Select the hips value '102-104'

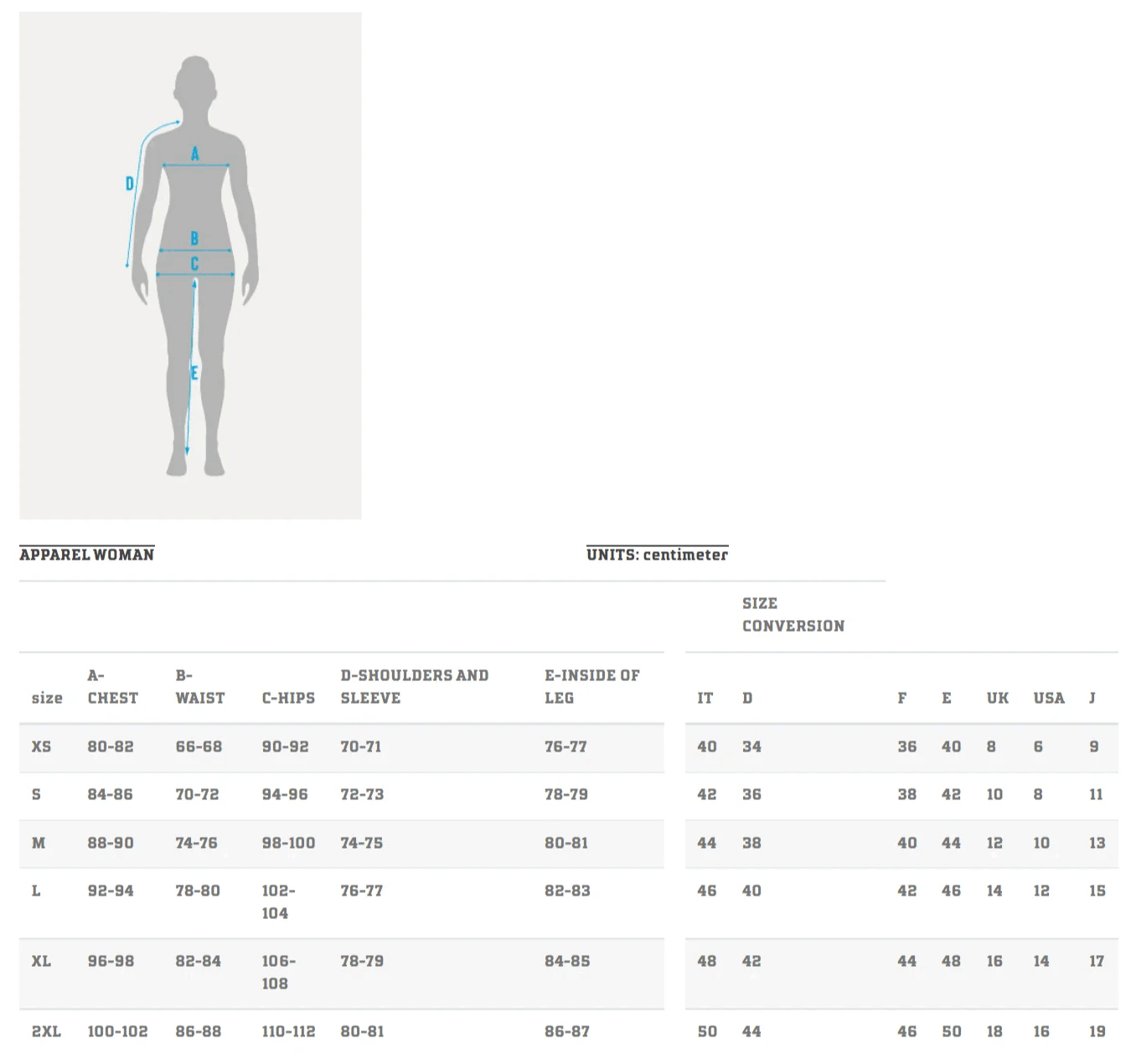click(x=278, y=902)
